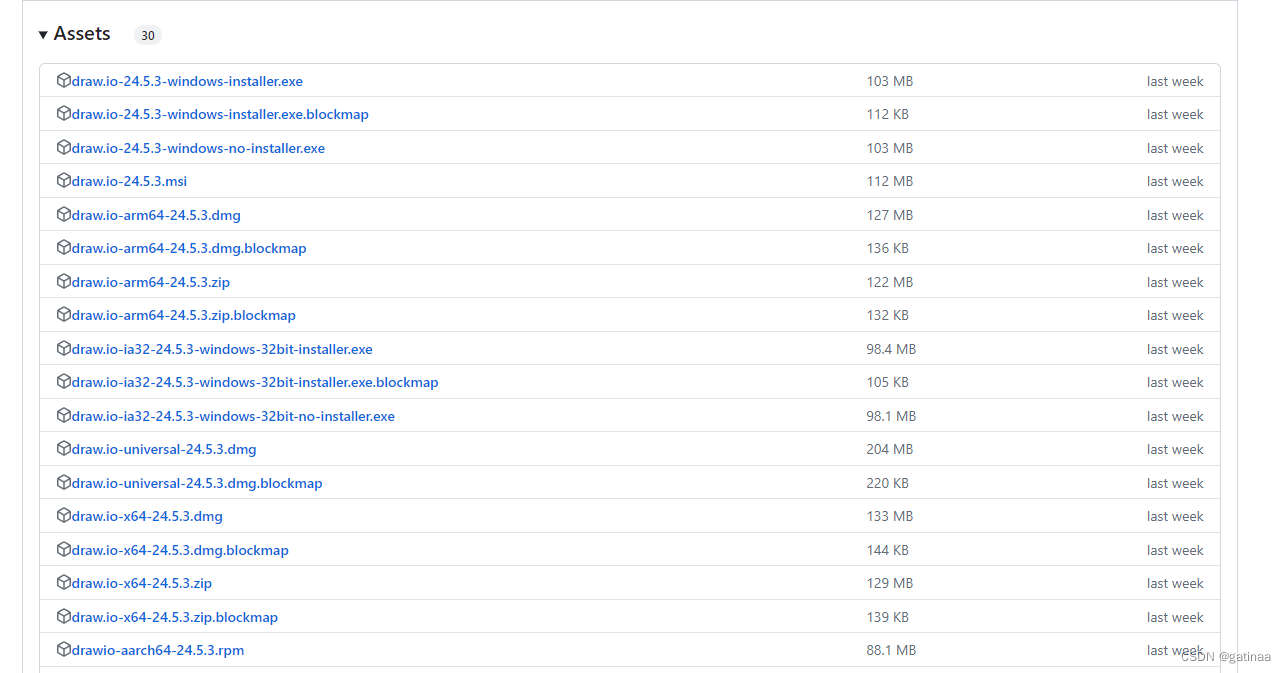1286x673 pixels.
Task: Click the package icon beside draw.io-arm64-24.5.3.dmg.blockmap
Action: [64, 248]
